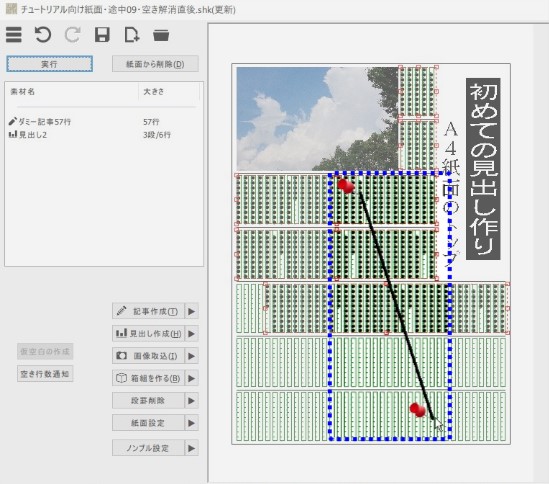Click the greyed redo arrow icon
Viewport: 549px width, 484px height.
coord(72,35)
